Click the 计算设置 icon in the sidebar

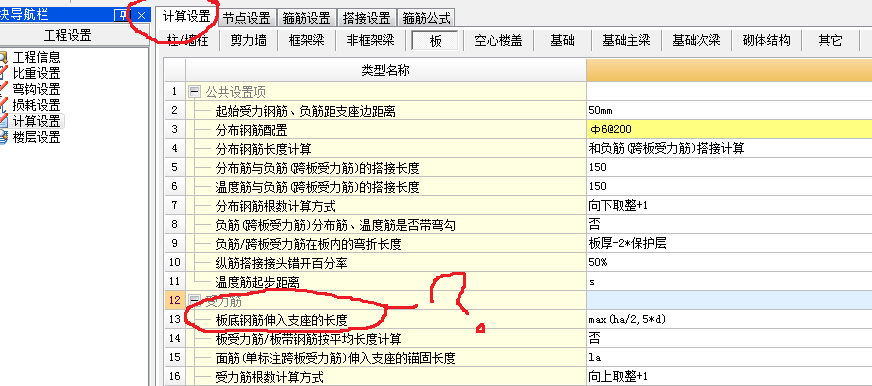4,121
